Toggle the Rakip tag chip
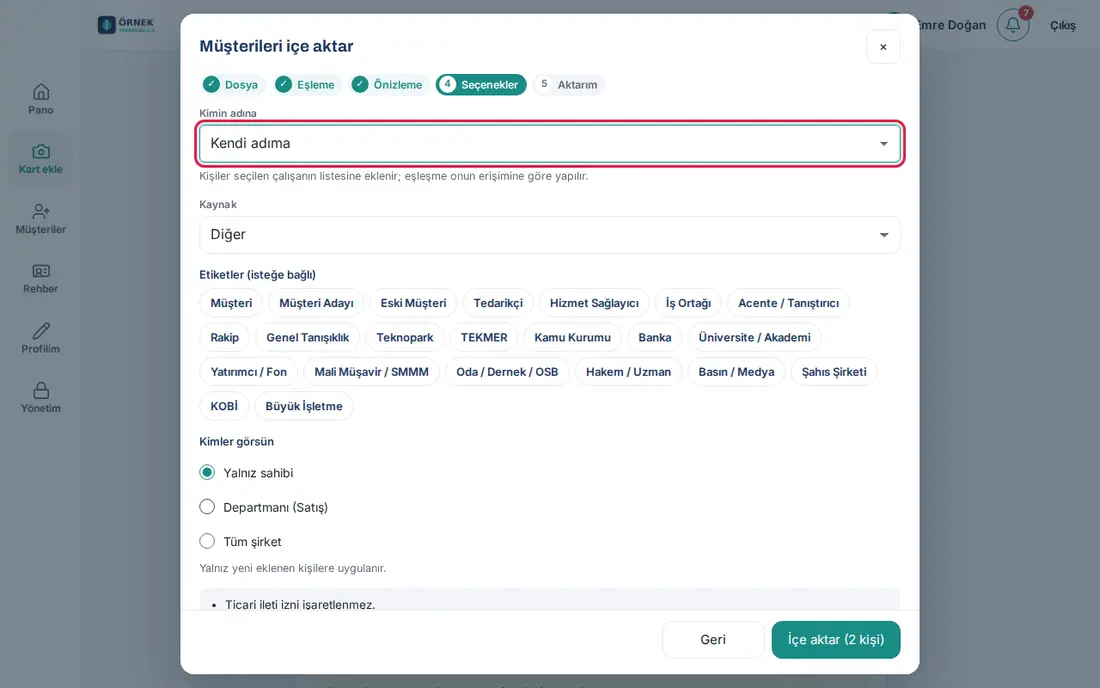The image size is (1100, 688). pos(224,337)
